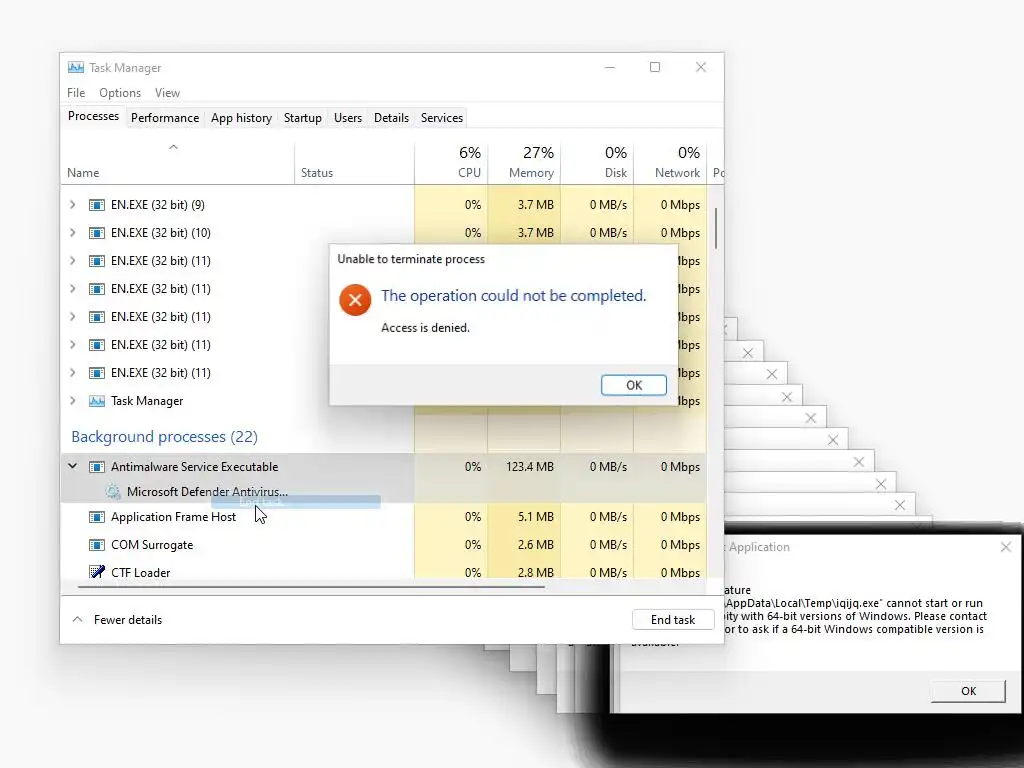The width and height of the screenshot is (1024, 768).
Task: Open the View menu
Action: [x=167, y=93]
